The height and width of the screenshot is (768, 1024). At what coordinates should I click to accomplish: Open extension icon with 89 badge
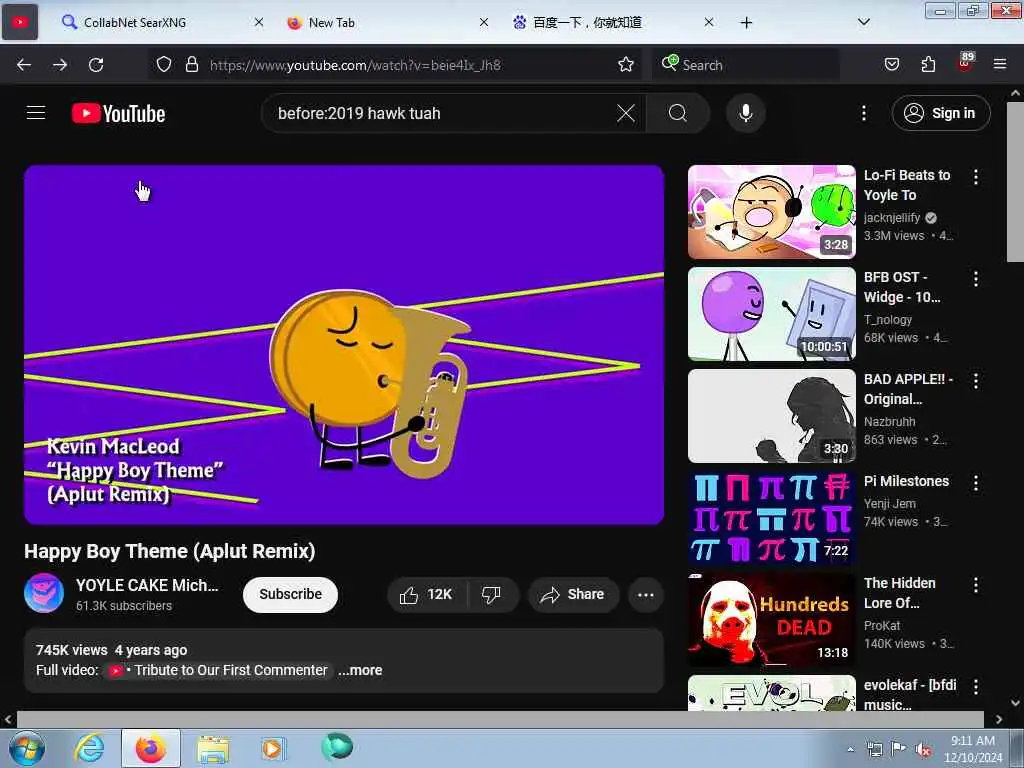pos(965,63)
